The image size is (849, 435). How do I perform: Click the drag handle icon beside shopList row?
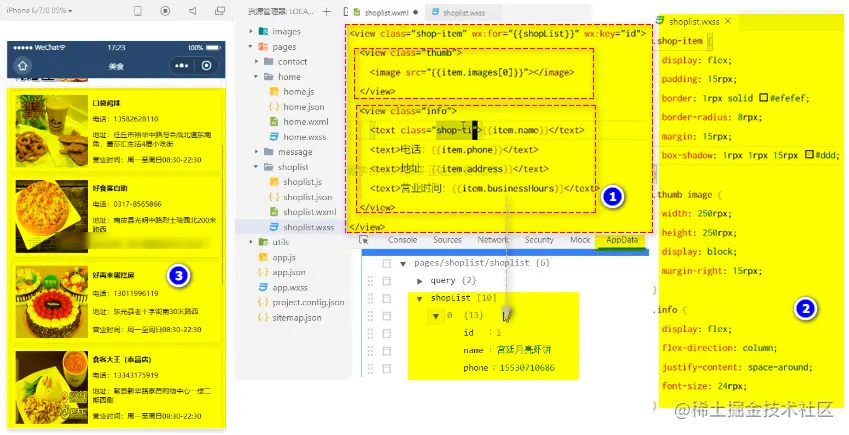pyautogui.click(x=371, y=298)
